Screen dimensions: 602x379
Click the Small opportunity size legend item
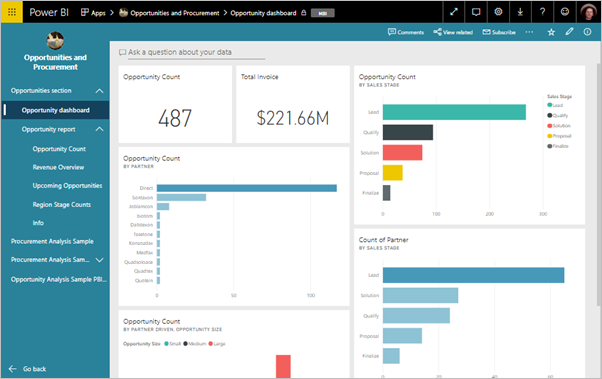click(172, 344)
